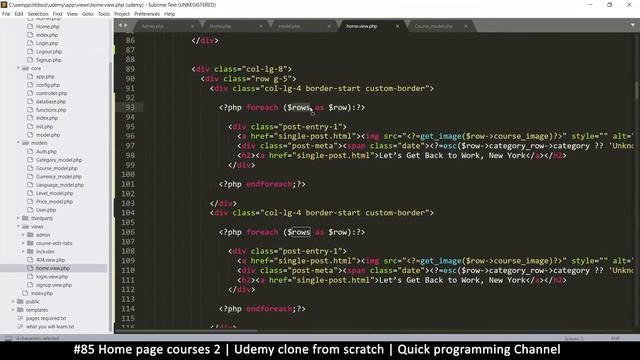The image size is (640, 360).
Task: Click the what you will learn.txt file icon
Action: click(x=20, y=327)
